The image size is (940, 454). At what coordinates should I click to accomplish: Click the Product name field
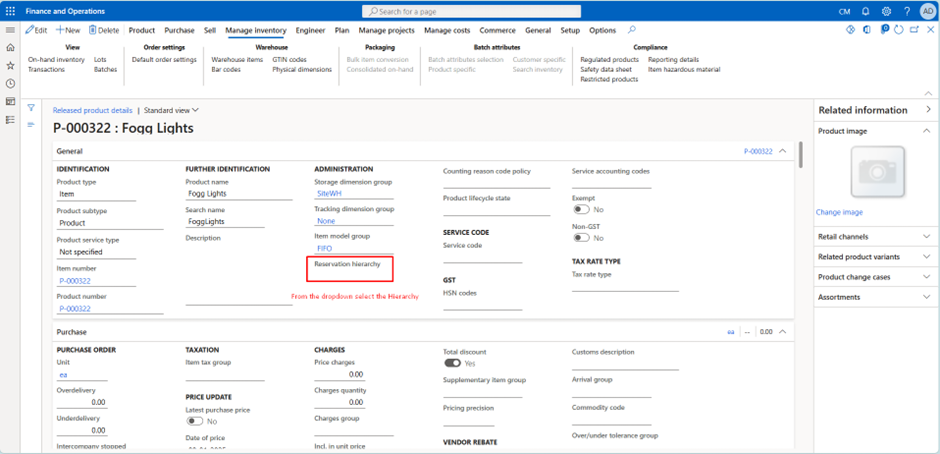point(239,194)
